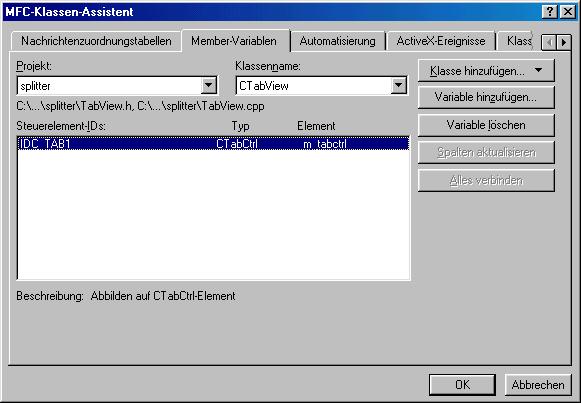The image size is (581, 403).
Task: Open the Automatisierung tab
Action: [338, 41]
